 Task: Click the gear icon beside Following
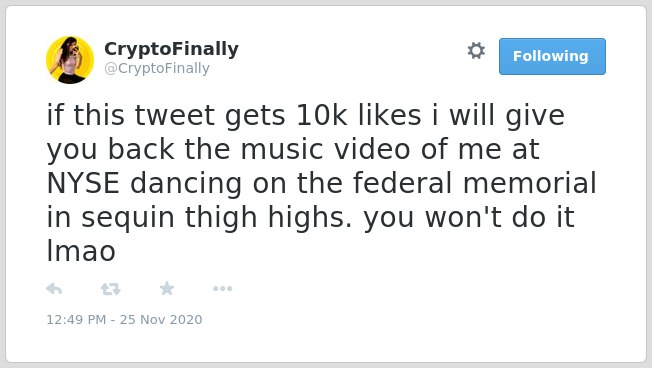(x=476, y=51)
